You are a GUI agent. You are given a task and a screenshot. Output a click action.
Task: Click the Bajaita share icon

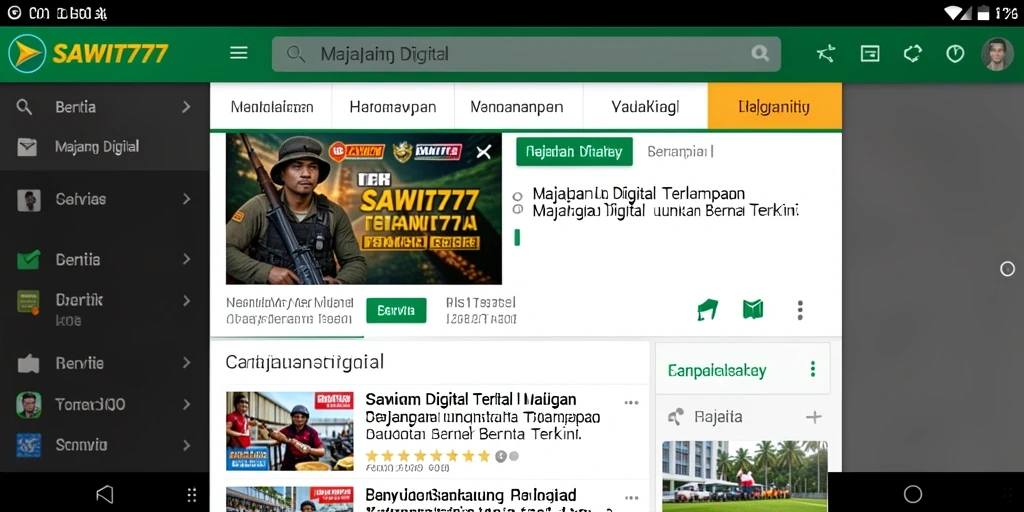point(676,417)
